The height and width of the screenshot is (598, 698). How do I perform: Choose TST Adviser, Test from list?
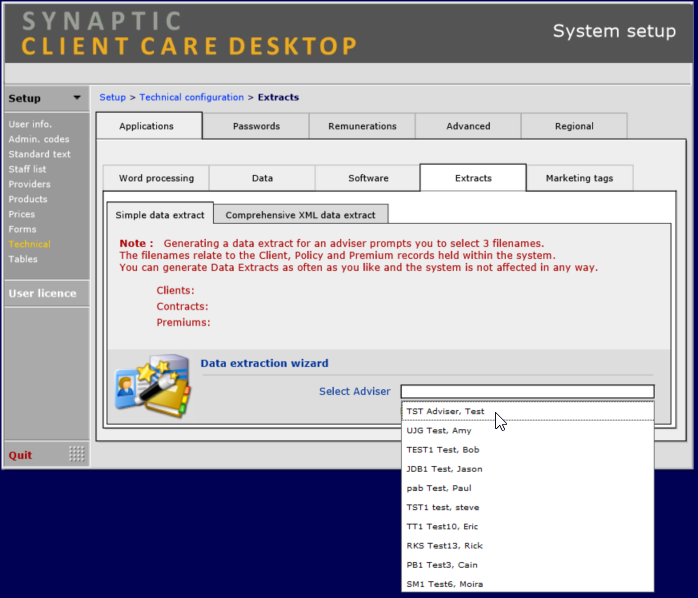pyautogui.click(x=528, y=411)
